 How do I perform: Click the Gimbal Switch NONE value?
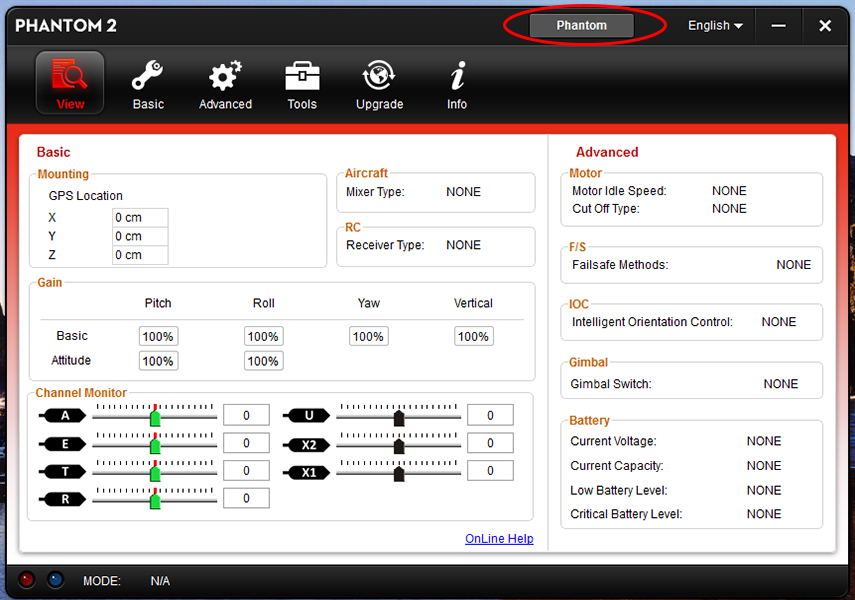[x=780, y=384]
